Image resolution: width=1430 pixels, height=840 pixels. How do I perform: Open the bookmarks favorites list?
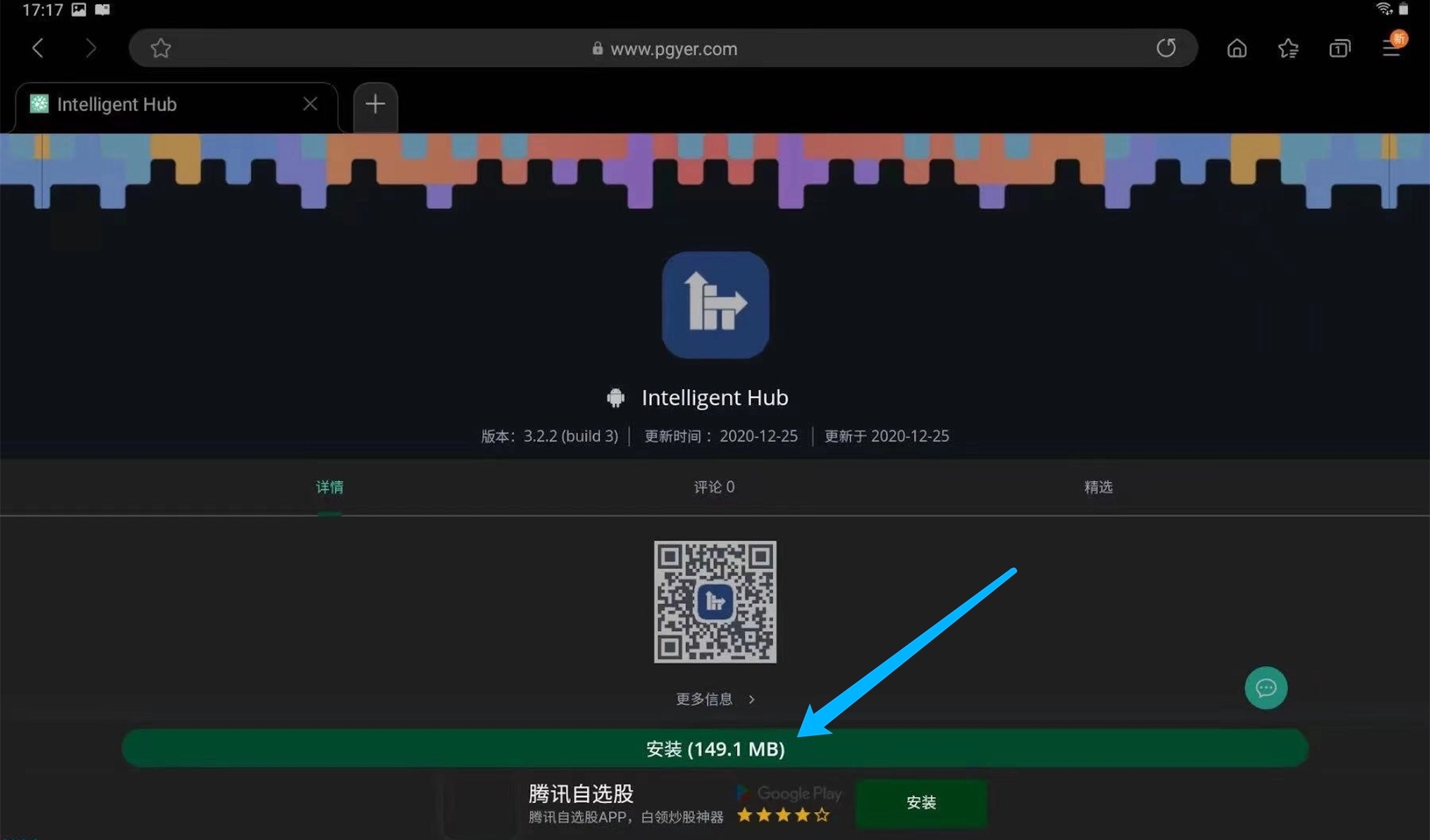point(1288,48)
